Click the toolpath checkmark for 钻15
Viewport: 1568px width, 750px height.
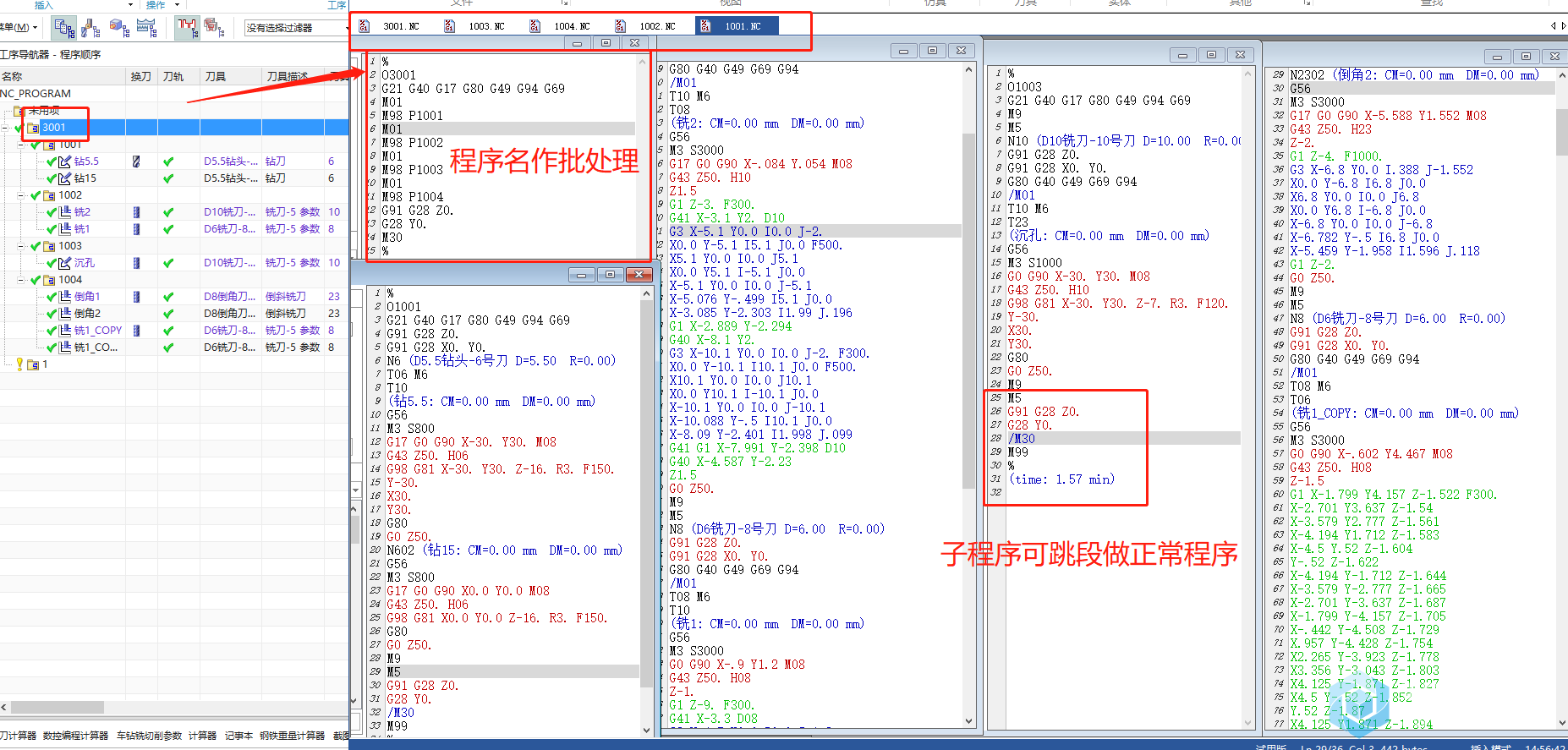coord(168,178)
